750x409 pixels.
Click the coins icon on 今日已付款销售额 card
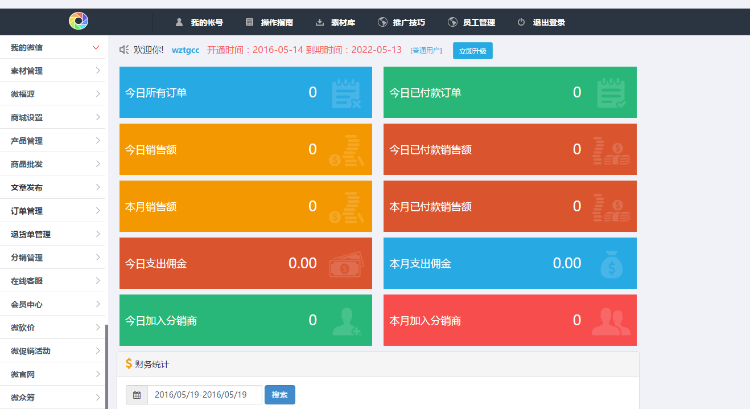611,150
